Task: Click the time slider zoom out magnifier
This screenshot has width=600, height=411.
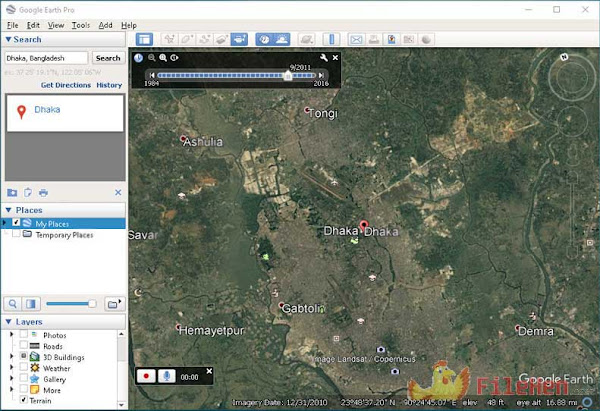Action: [152, 57]
